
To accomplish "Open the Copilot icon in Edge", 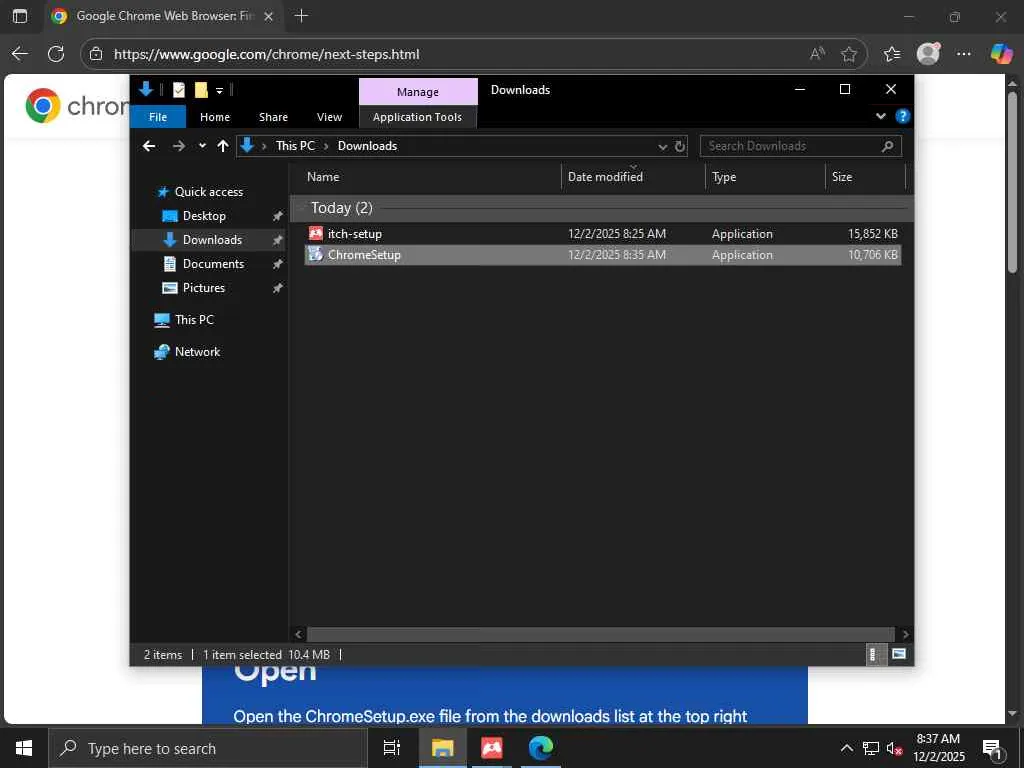I will 1001,54.
